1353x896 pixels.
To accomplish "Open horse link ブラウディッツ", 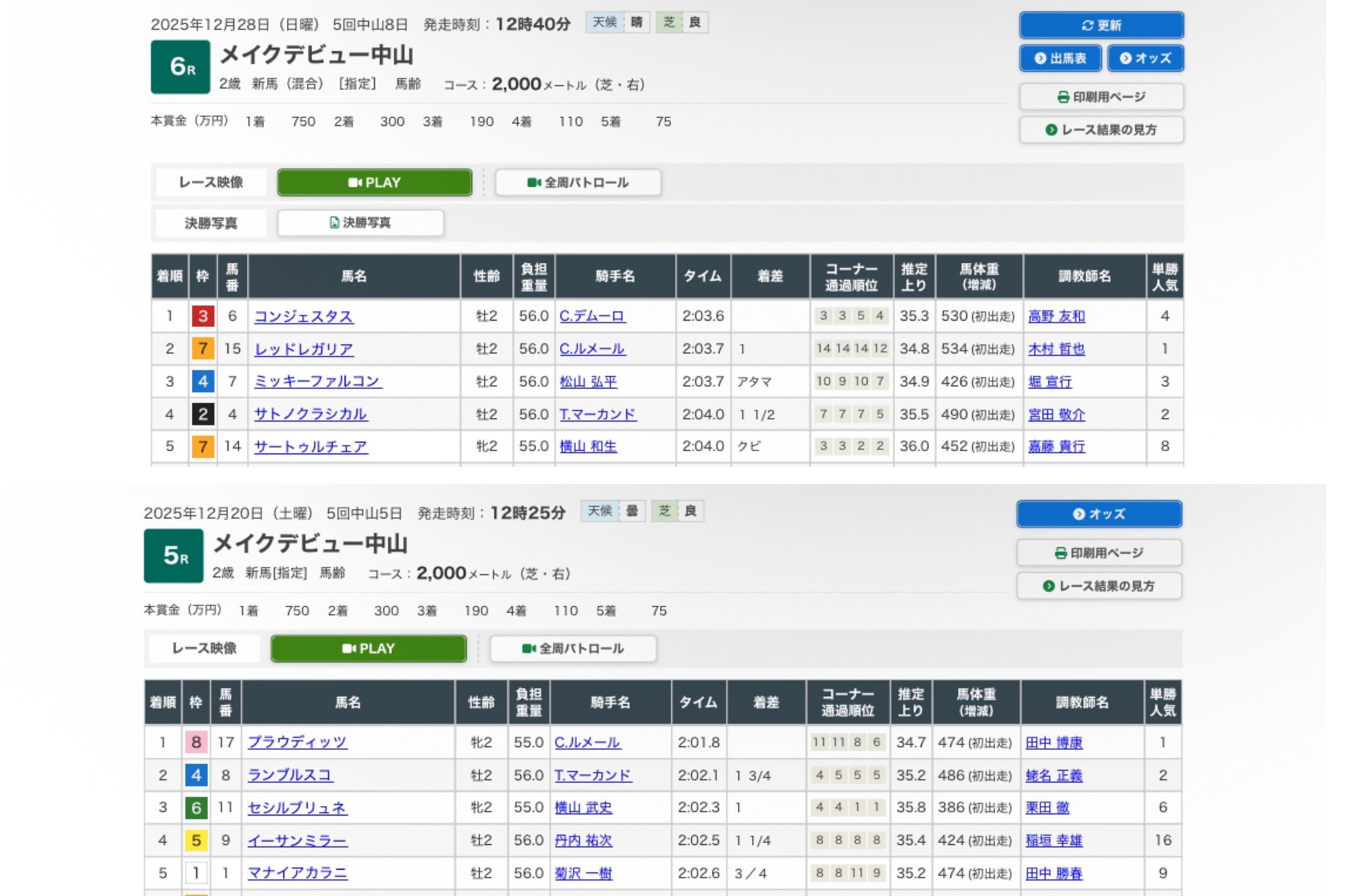I will (297, 742).
